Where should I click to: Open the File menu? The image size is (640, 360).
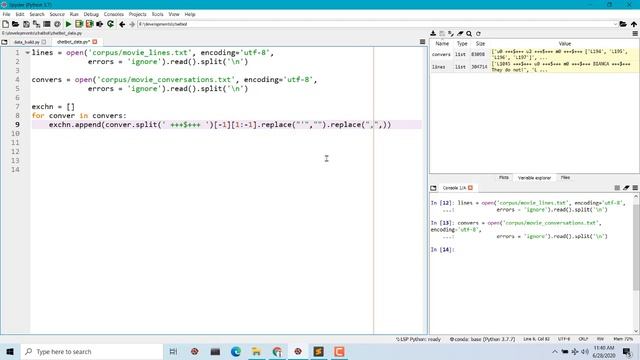(7, 14)
